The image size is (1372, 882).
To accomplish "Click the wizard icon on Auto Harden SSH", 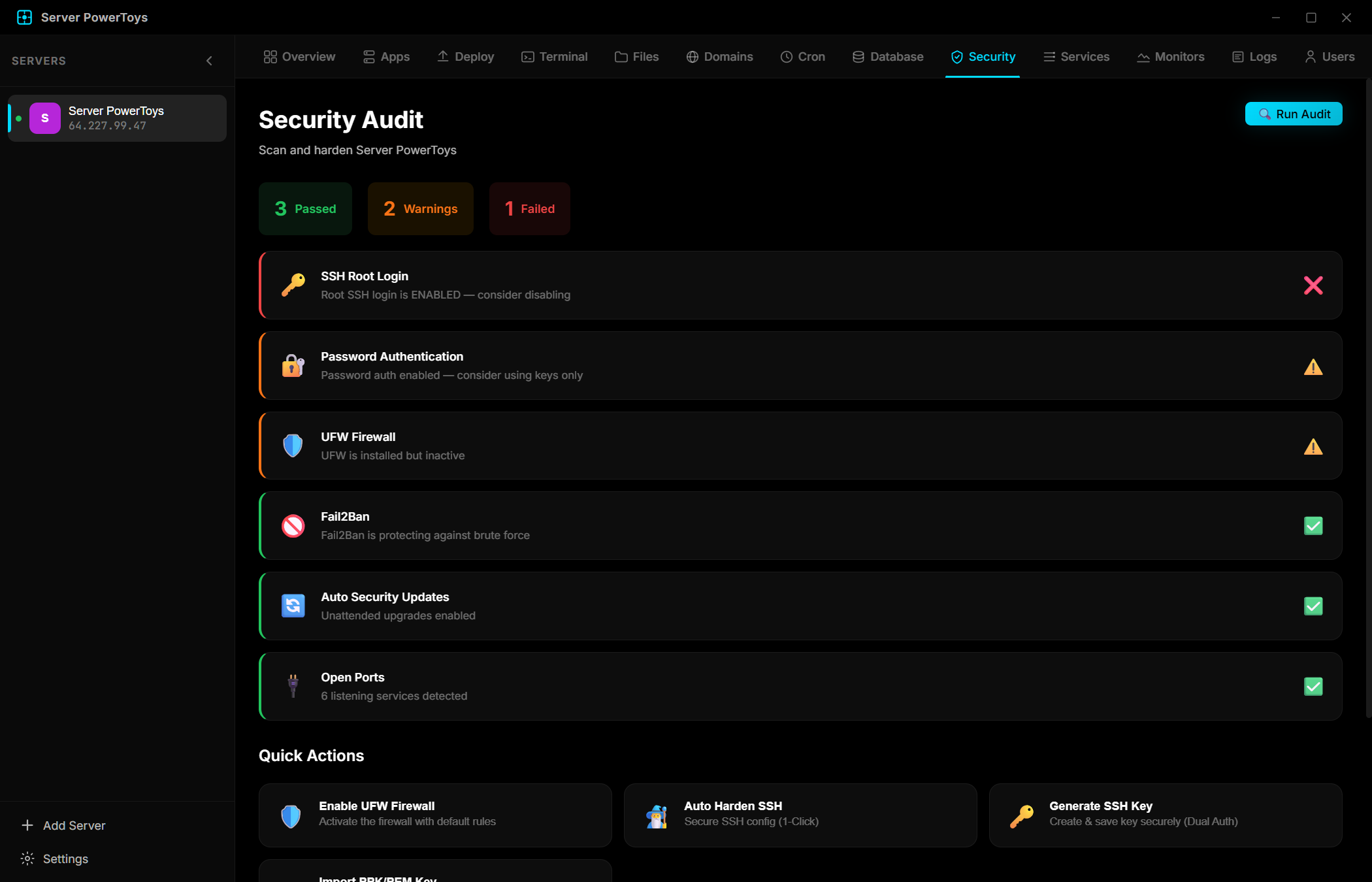I will (656, 815).
